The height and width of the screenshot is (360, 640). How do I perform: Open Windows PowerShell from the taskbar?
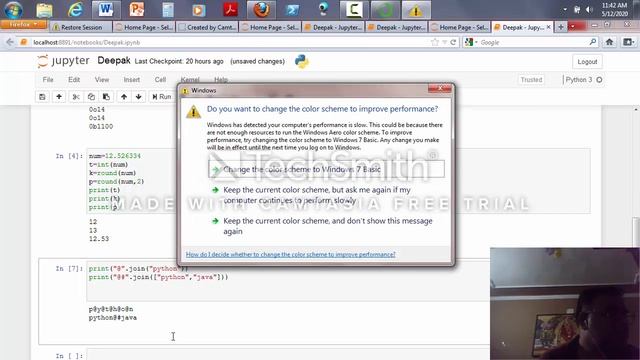[x=292, y=10]
